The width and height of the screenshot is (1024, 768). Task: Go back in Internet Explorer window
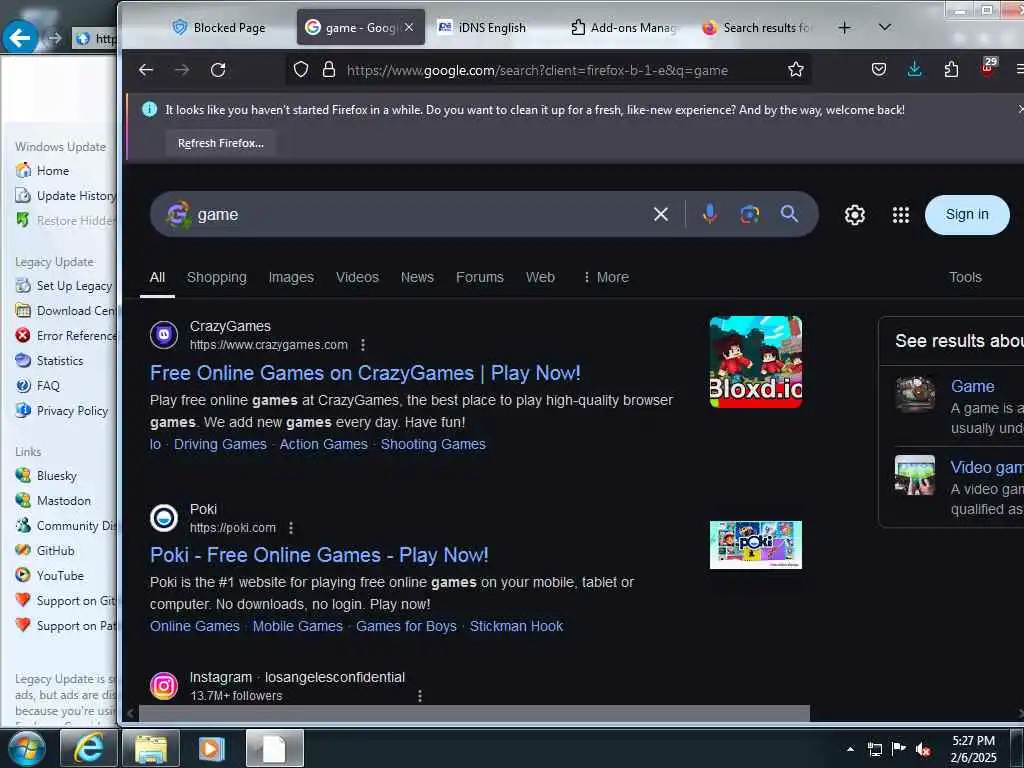tap(20, 38)
